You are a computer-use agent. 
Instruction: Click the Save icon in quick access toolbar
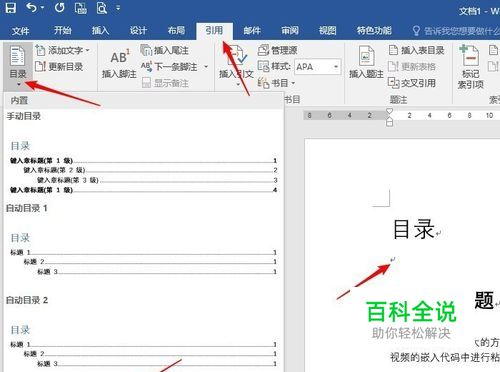point(11,8)
